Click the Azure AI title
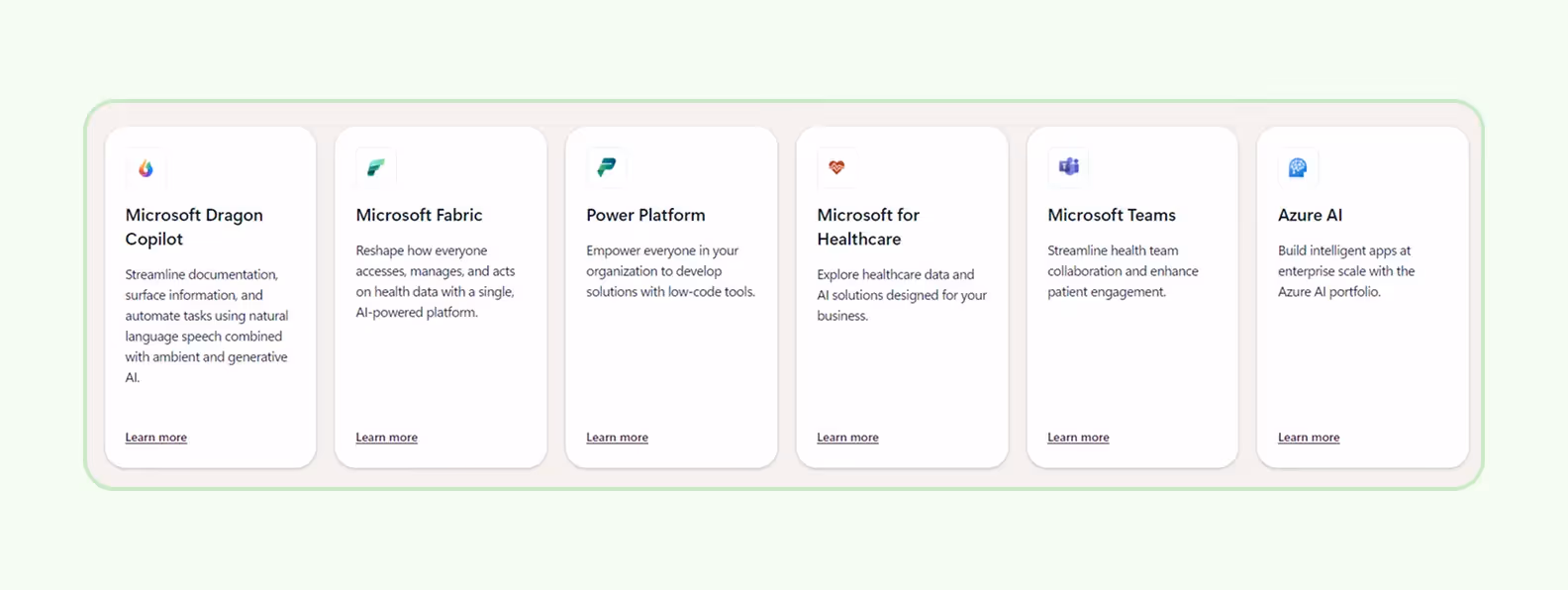Viewport: 1568px width, 590px height. click(1310, 215)
